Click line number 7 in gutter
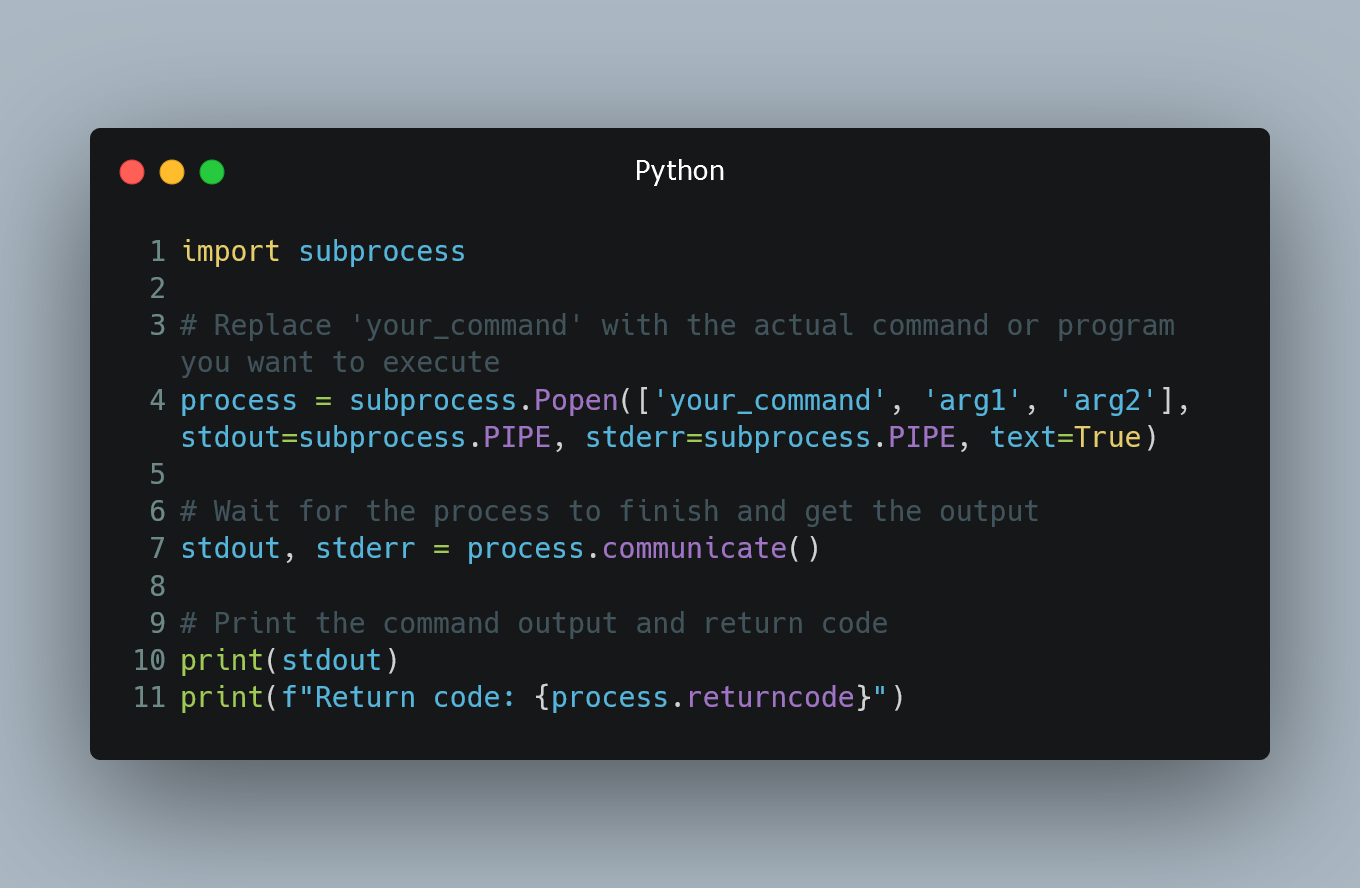 (x=157, y=549)
